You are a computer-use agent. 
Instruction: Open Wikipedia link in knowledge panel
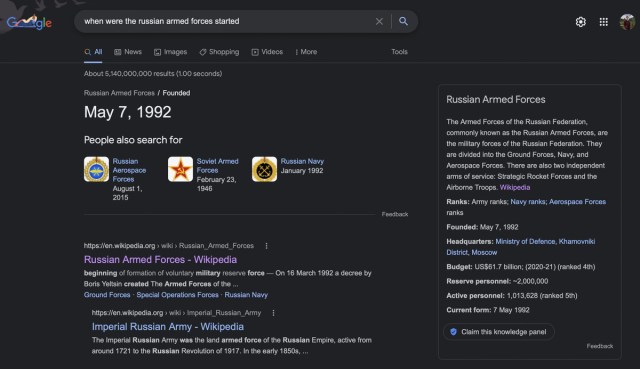tap(515, 187)
